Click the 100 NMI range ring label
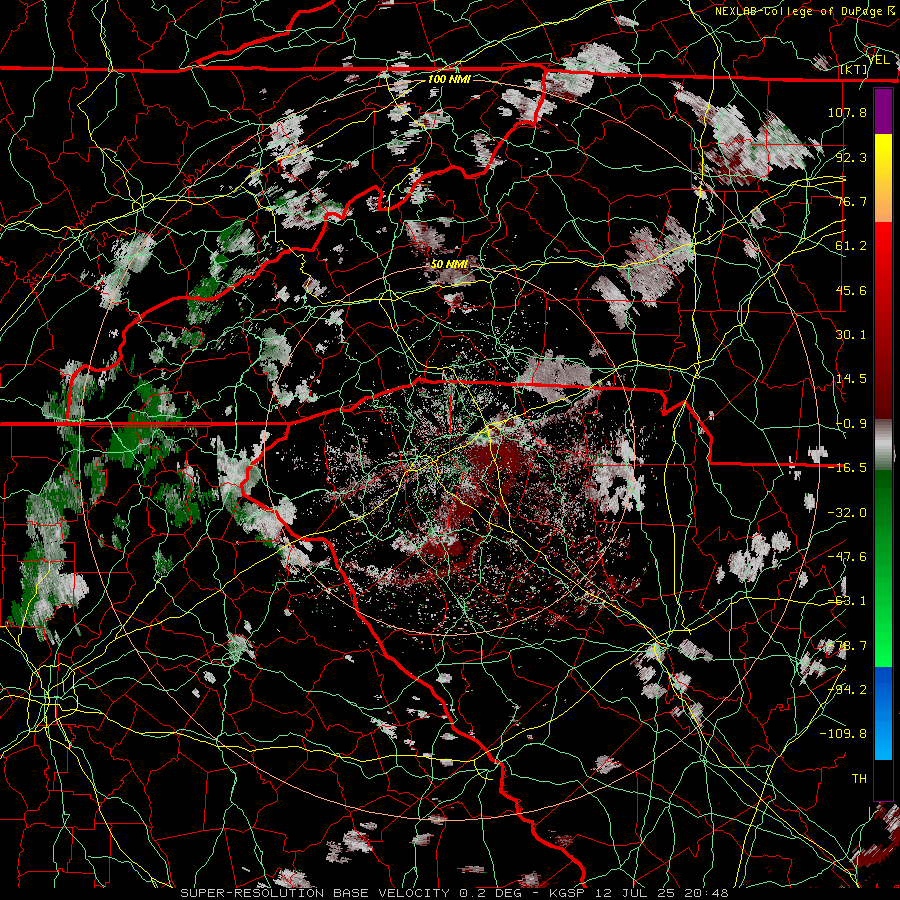 (x=449, y=79)
